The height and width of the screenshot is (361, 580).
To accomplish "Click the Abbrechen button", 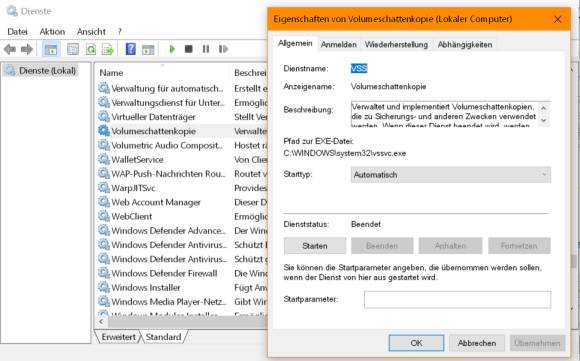I will [x=477, y=343].
